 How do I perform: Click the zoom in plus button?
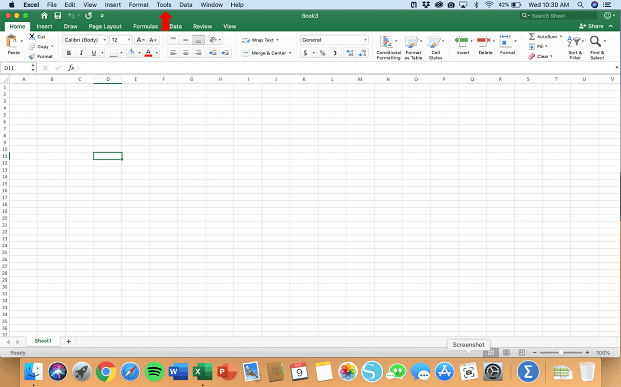[x=587, y=352]
